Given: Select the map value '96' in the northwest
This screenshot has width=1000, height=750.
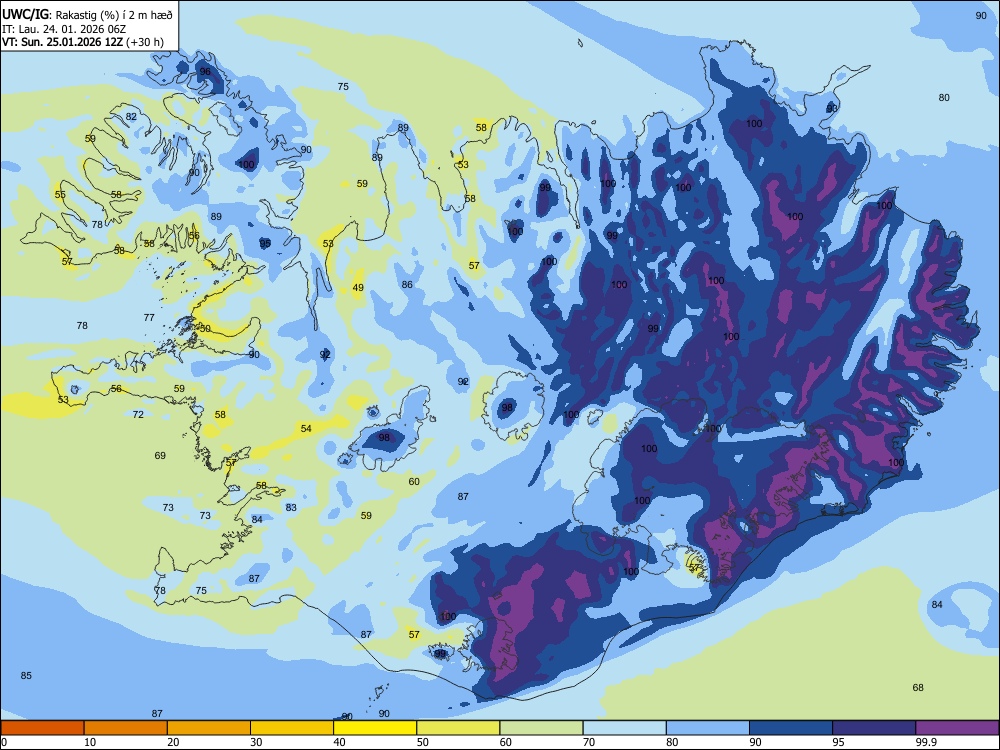Looking at the screenshot, I should 205,71.
